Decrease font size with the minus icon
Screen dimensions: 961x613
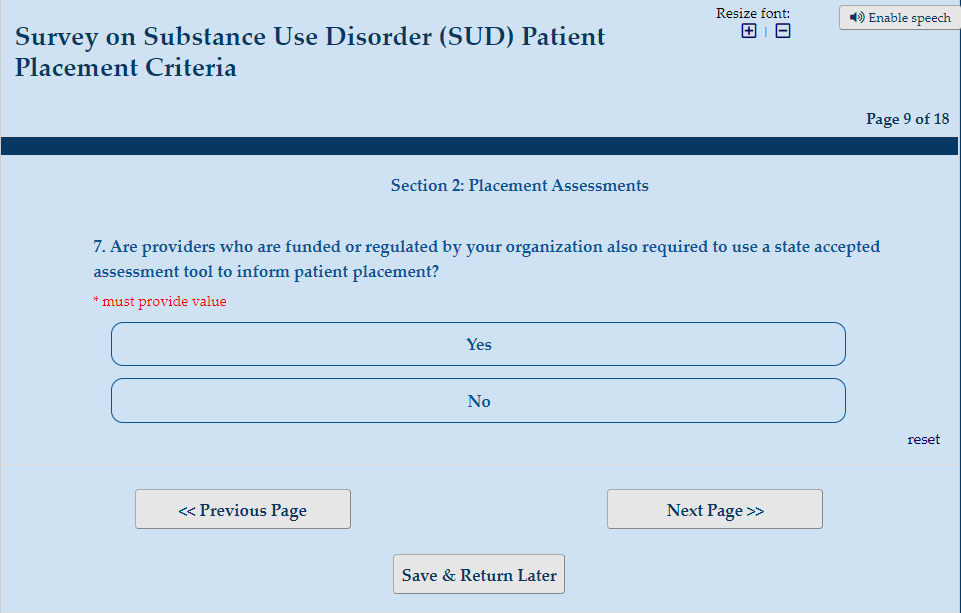coord(783,31)
